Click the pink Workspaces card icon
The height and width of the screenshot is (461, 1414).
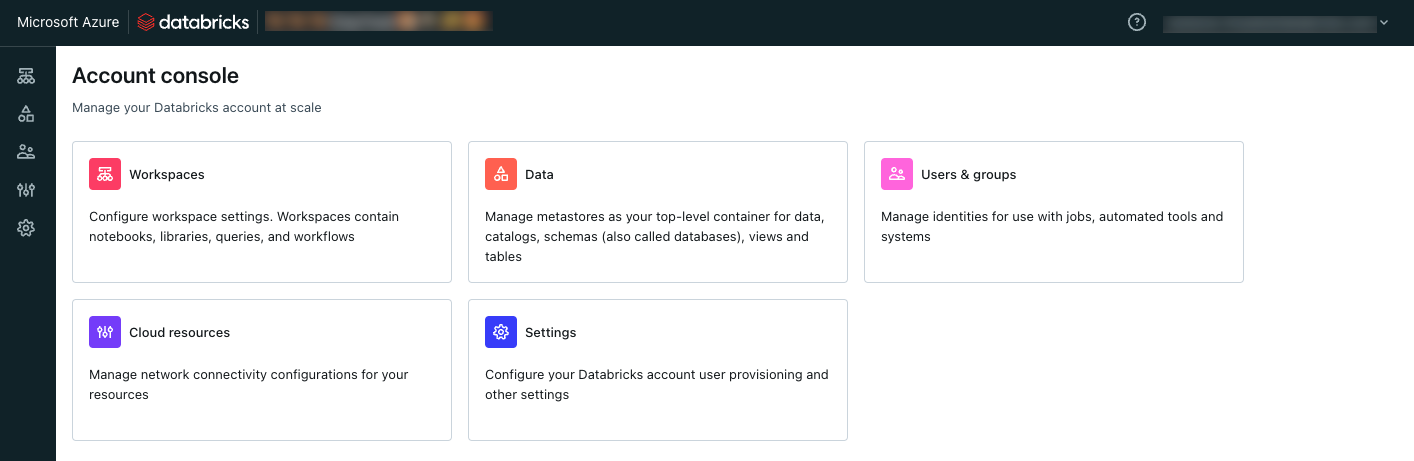point(105,174)
